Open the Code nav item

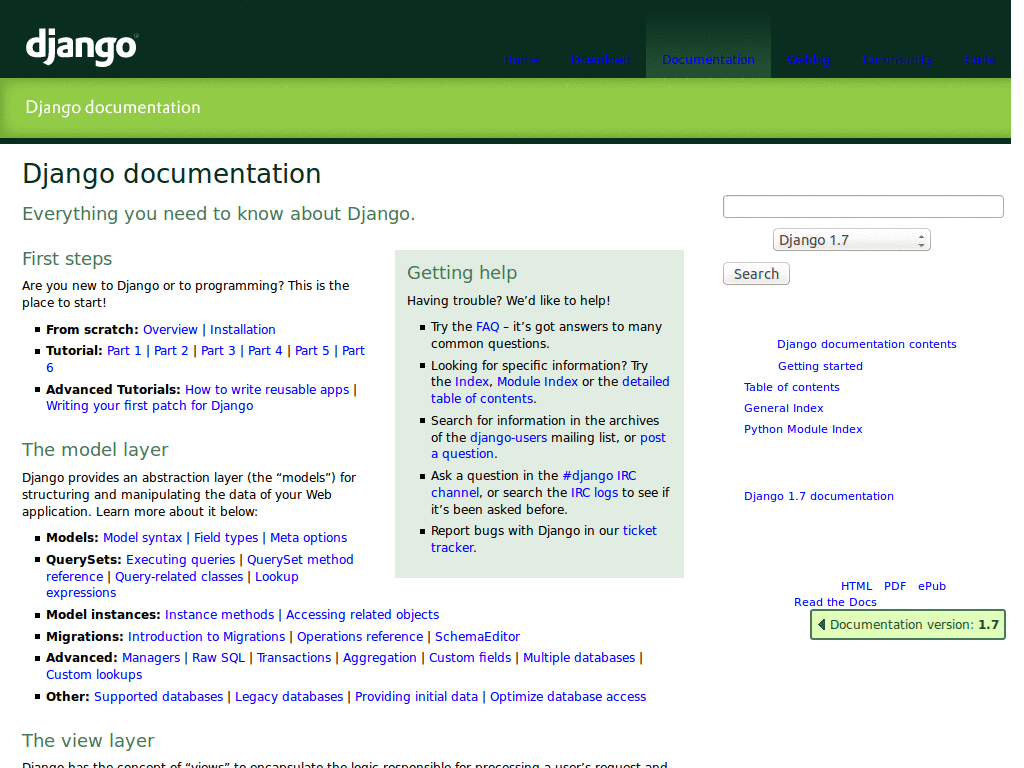980,60
